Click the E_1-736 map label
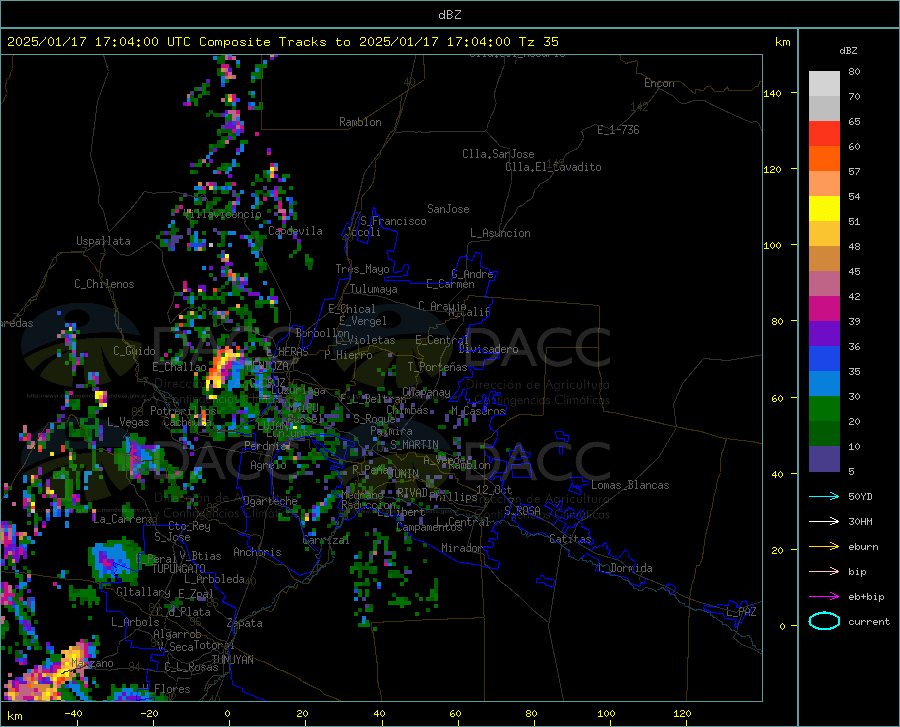The image size is (900, 727). click(x=618, y=130)
